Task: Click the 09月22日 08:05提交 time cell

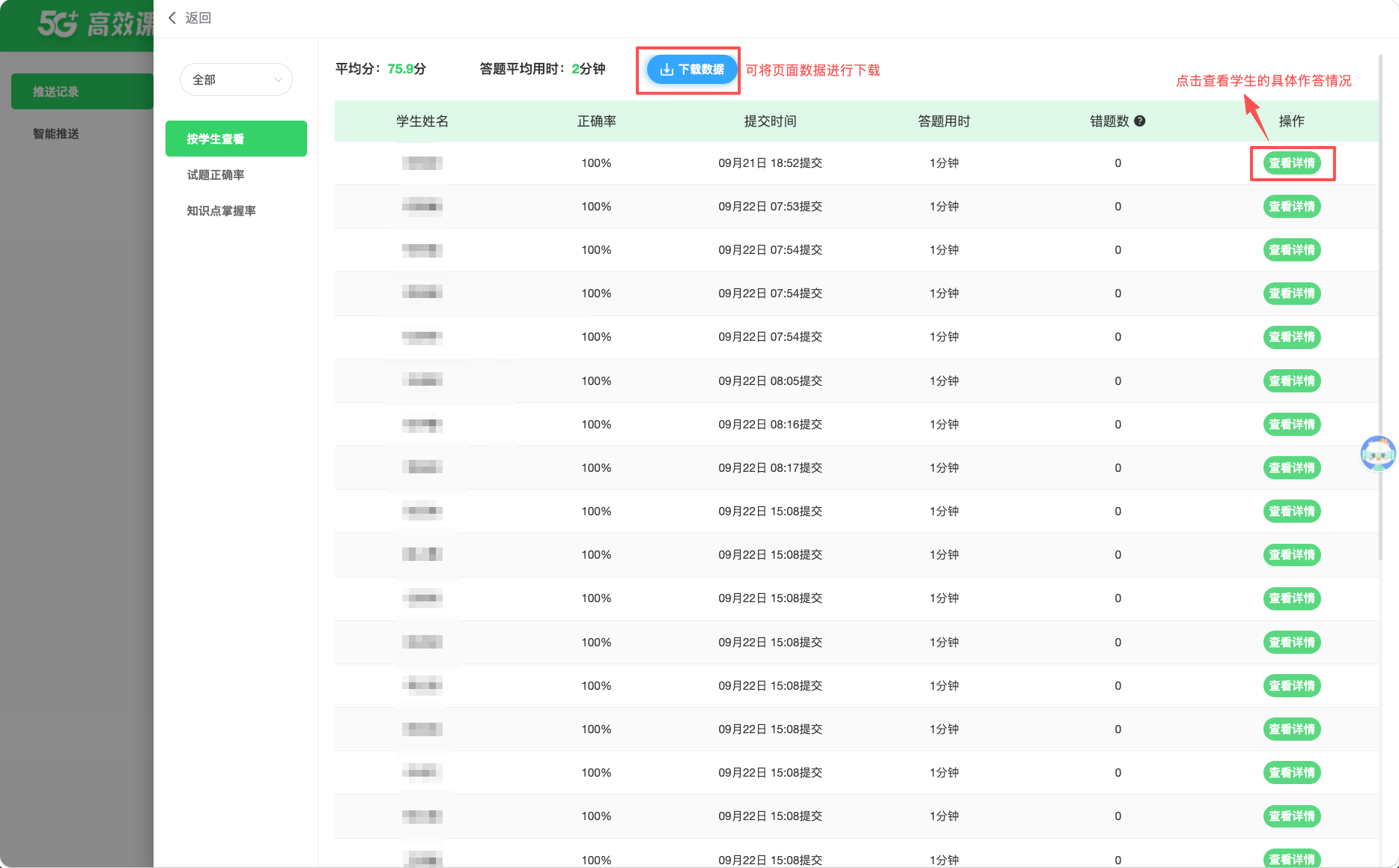Action: 770,381
